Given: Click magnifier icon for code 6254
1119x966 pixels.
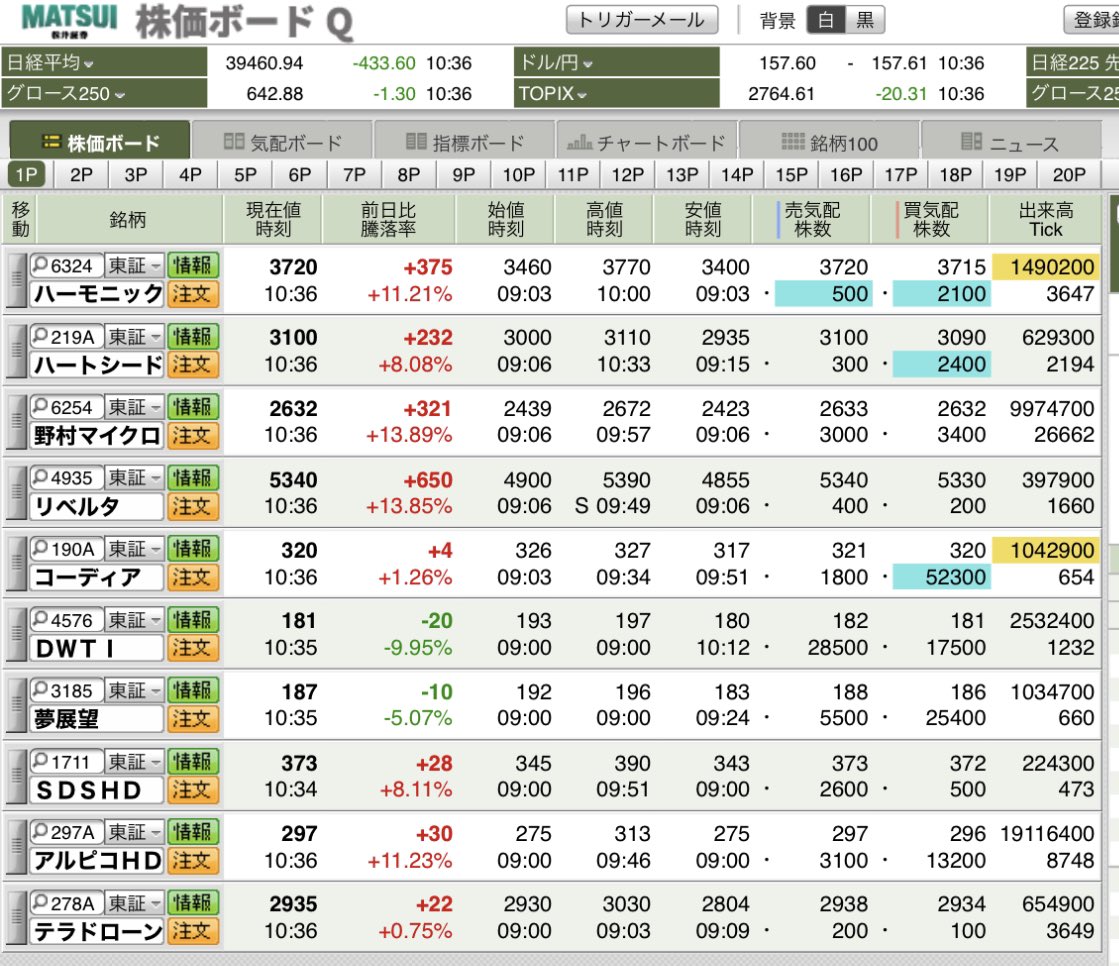Looking at the screenshot, I should click(x=40, y=407).
